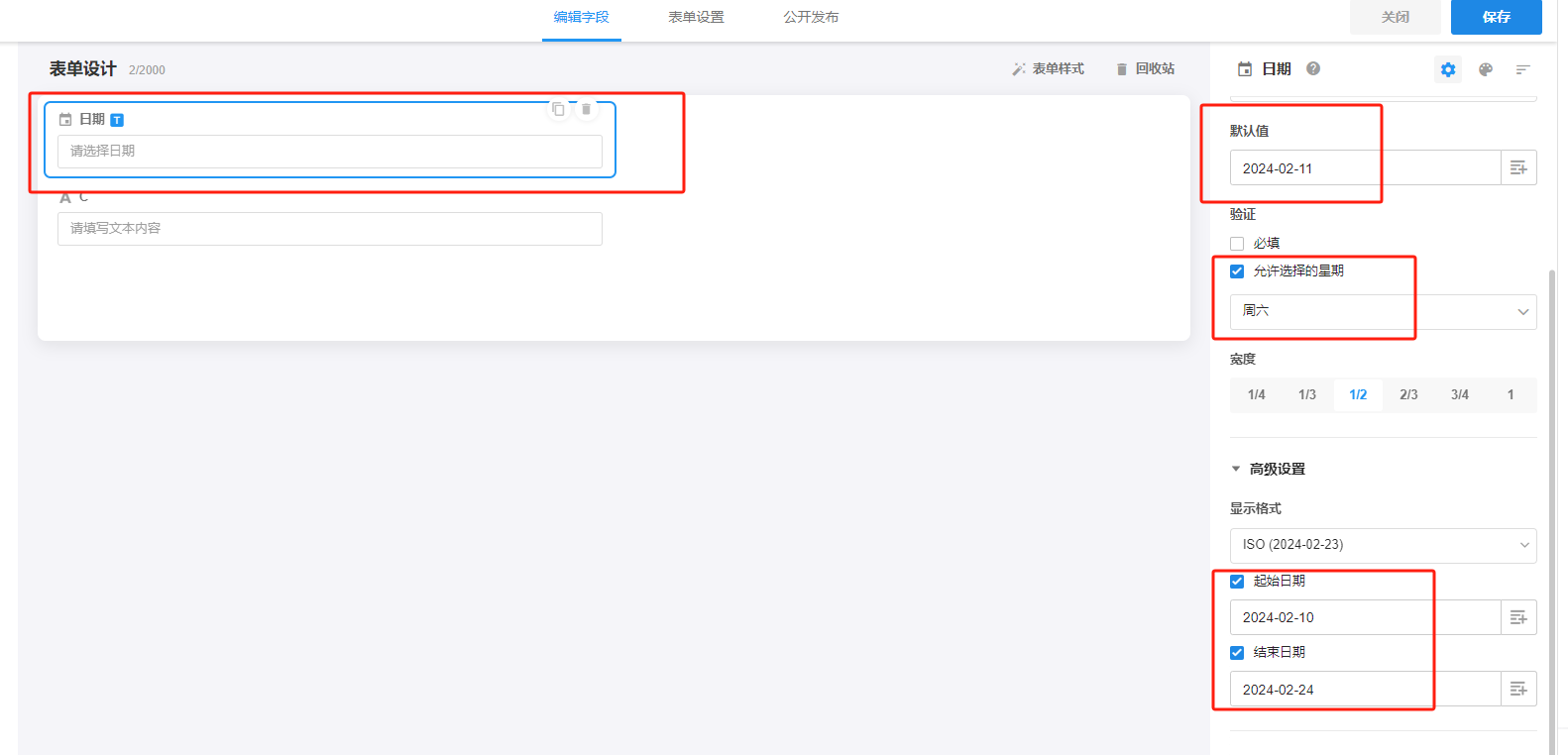Click the insert-variable icon beside 默认值 input
This screenshot has width=1568, height=755.
[1518, 168]
